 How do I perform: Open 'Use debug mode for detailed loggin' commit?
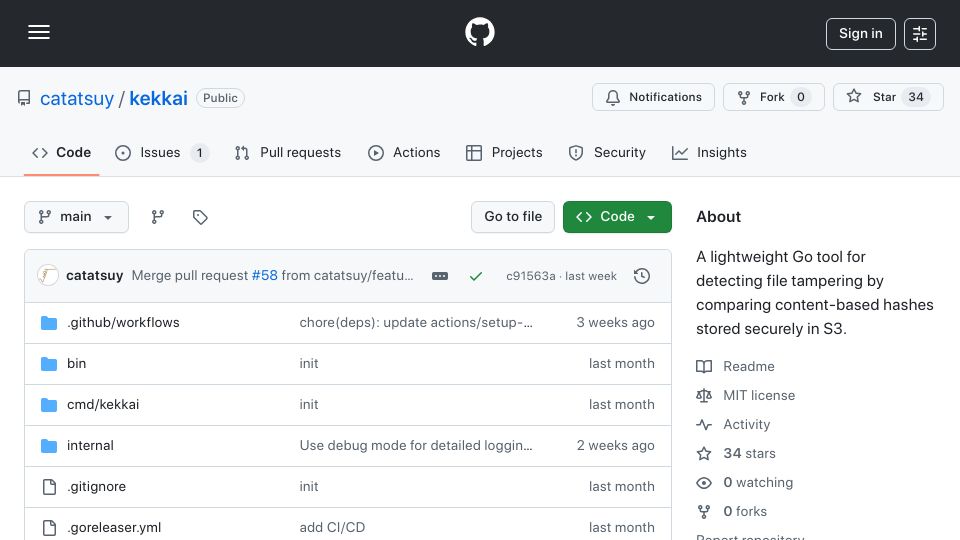(x=416, y=446)
